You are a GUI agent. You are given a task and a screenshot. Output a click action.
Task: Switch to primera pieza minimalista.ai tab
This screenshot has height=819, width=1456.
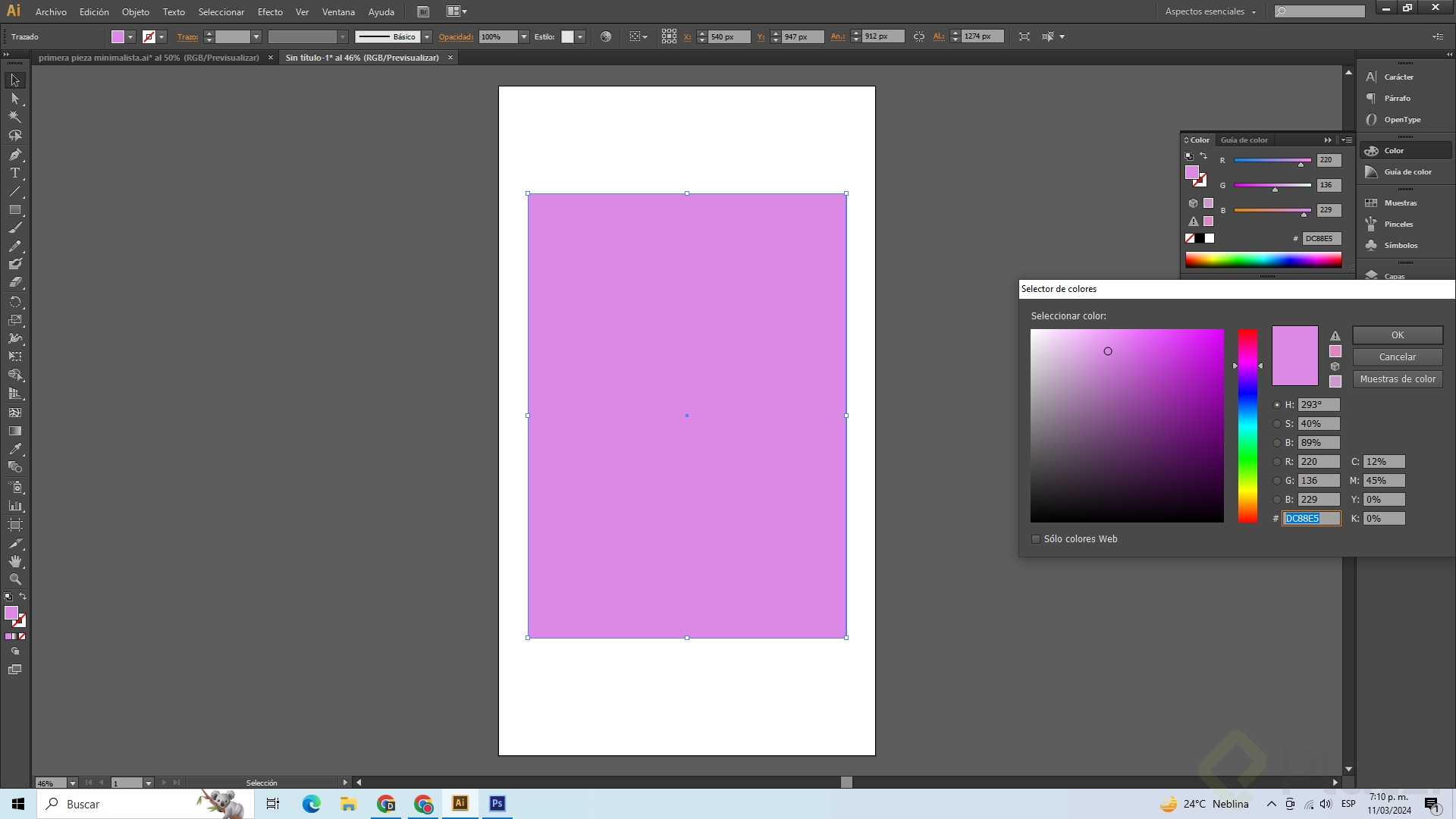point(149,58)
